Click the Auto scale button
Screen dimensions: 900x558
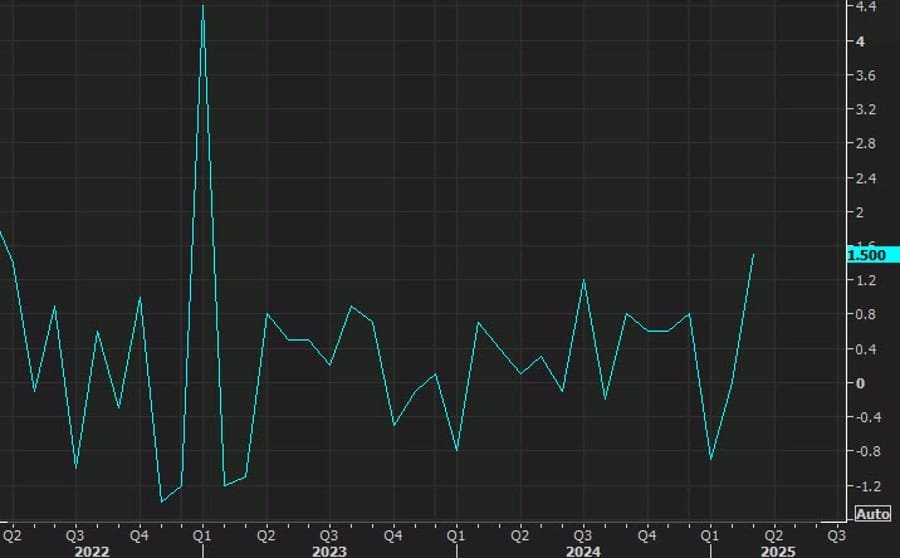point(872,514)
